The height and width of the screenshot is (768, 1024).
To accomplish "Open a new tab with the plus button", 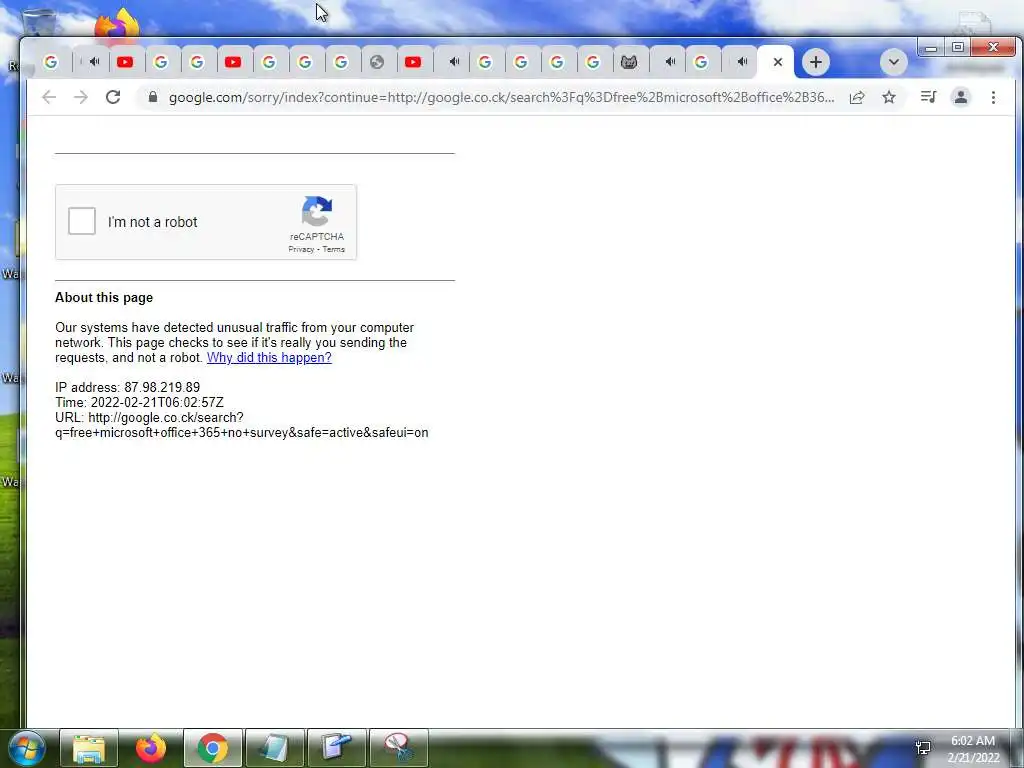I will click(x=816, y=62).
